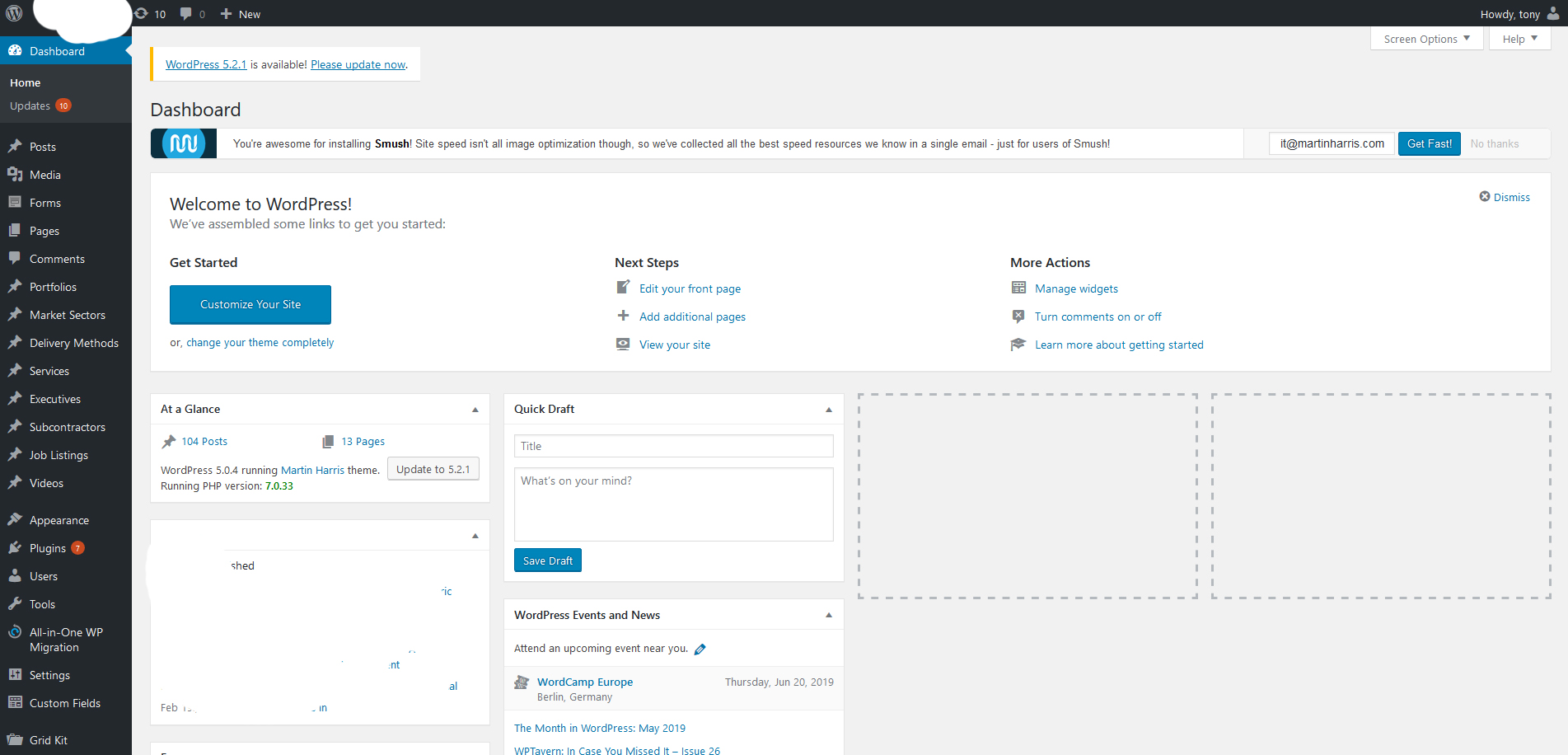The image size is (1568, 755).
Task: Click the What's on your mind textarea
Action: click(674, 504)
